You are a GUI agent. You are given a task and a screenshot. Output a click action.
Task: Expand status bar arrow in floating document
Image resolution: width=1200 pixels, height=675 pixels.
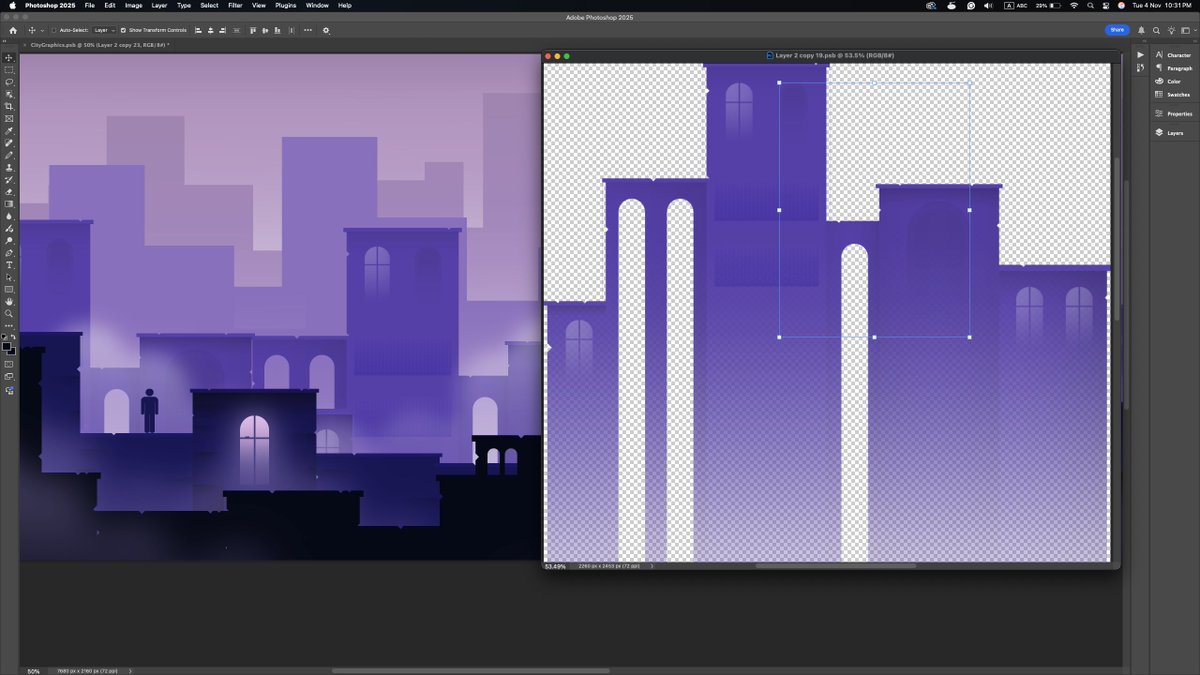pos(652,566)
